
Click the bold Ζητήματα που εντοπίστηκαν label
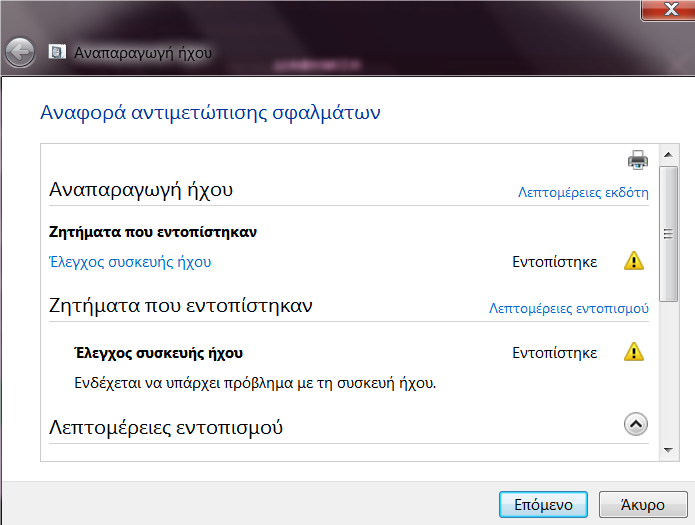click(152, 232)
